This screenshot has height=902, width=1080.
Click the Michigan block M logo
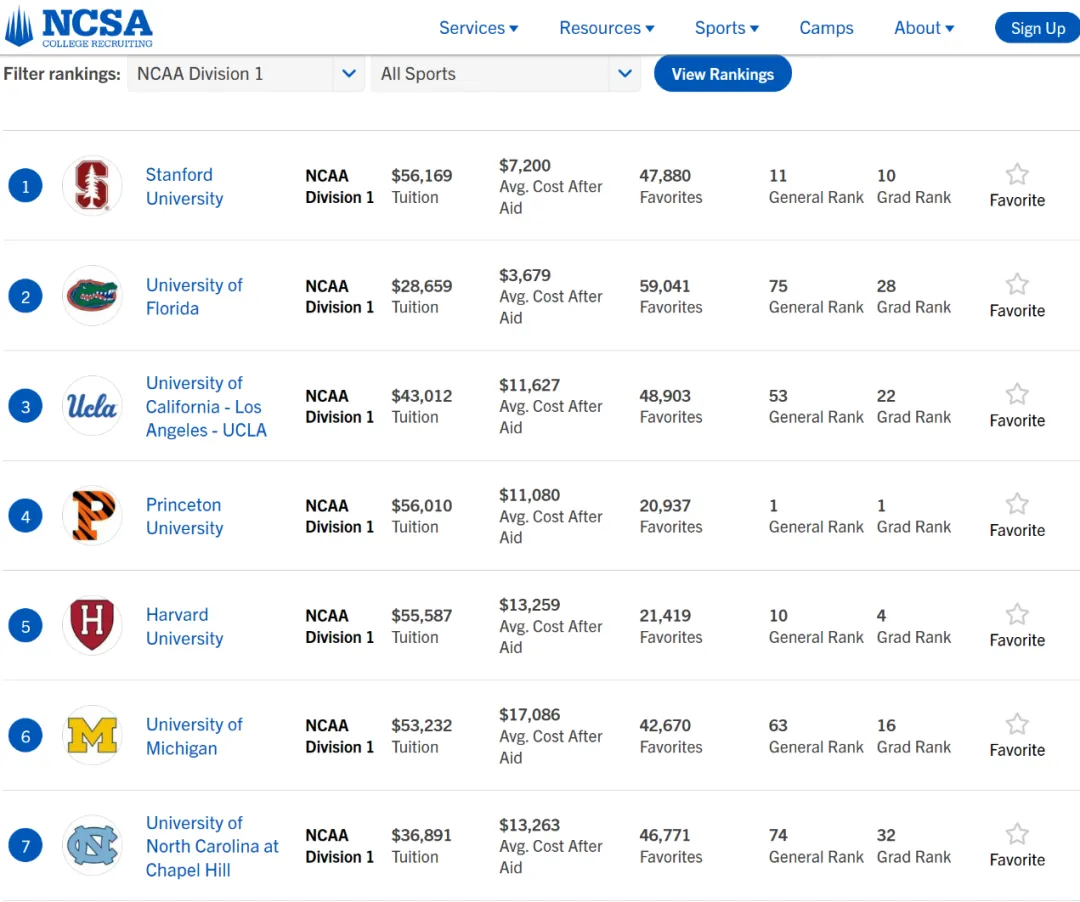[x=92, y=735]
